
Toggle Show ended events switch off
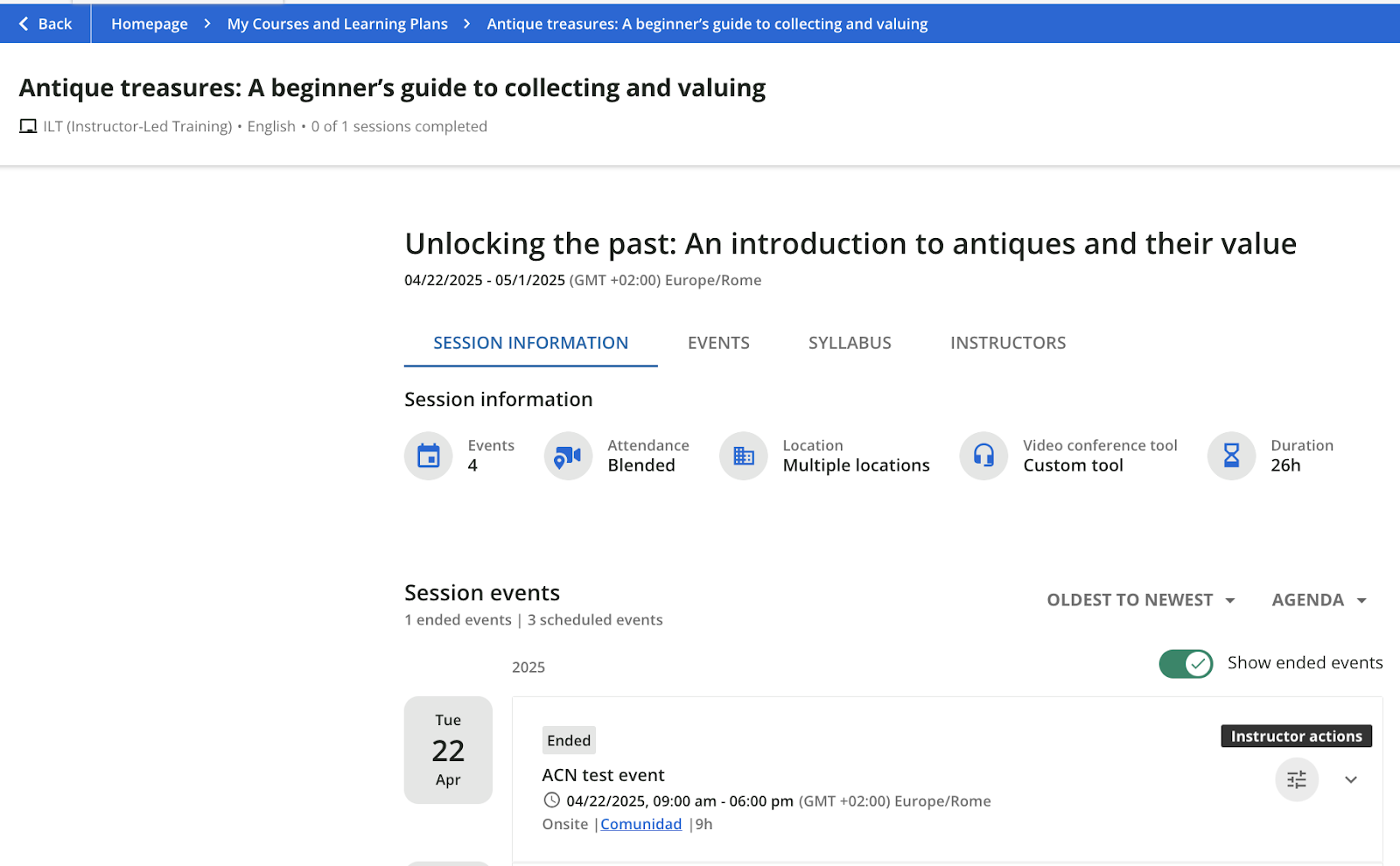[1186, 664]
